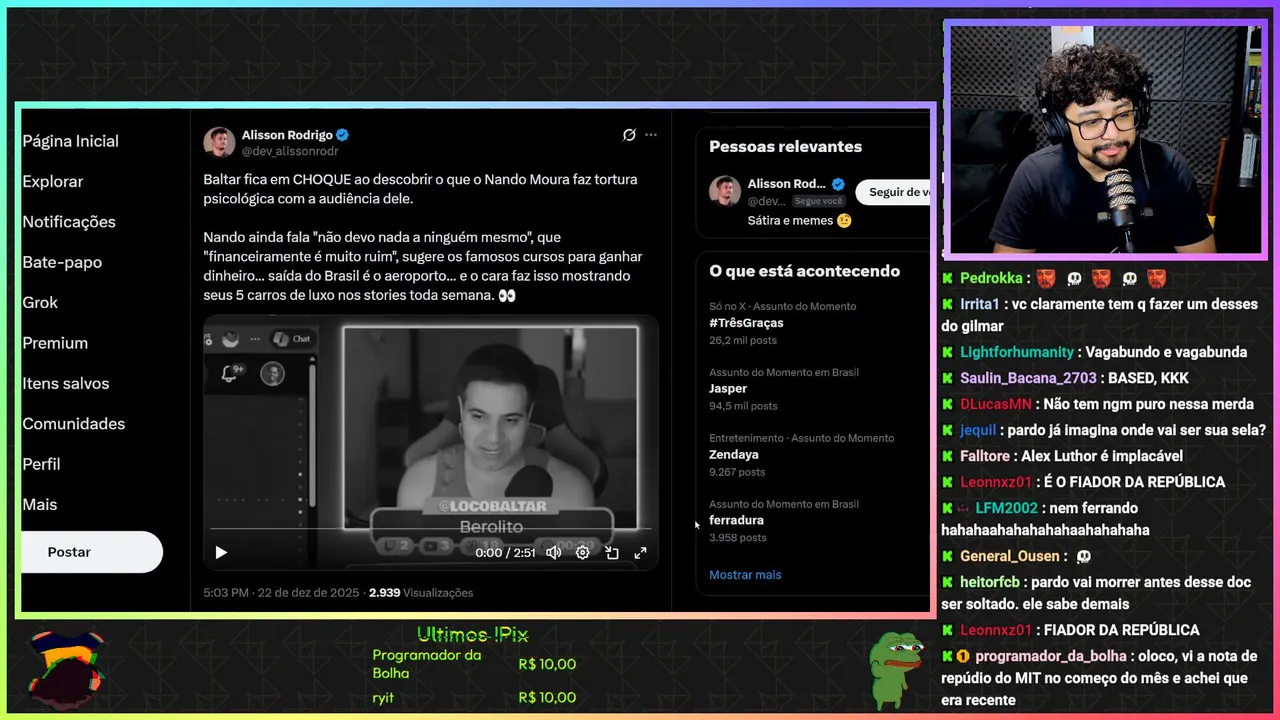Open Premium in sidebar
The width and height of the screenshot is (1280, 720).
(55, 343)
